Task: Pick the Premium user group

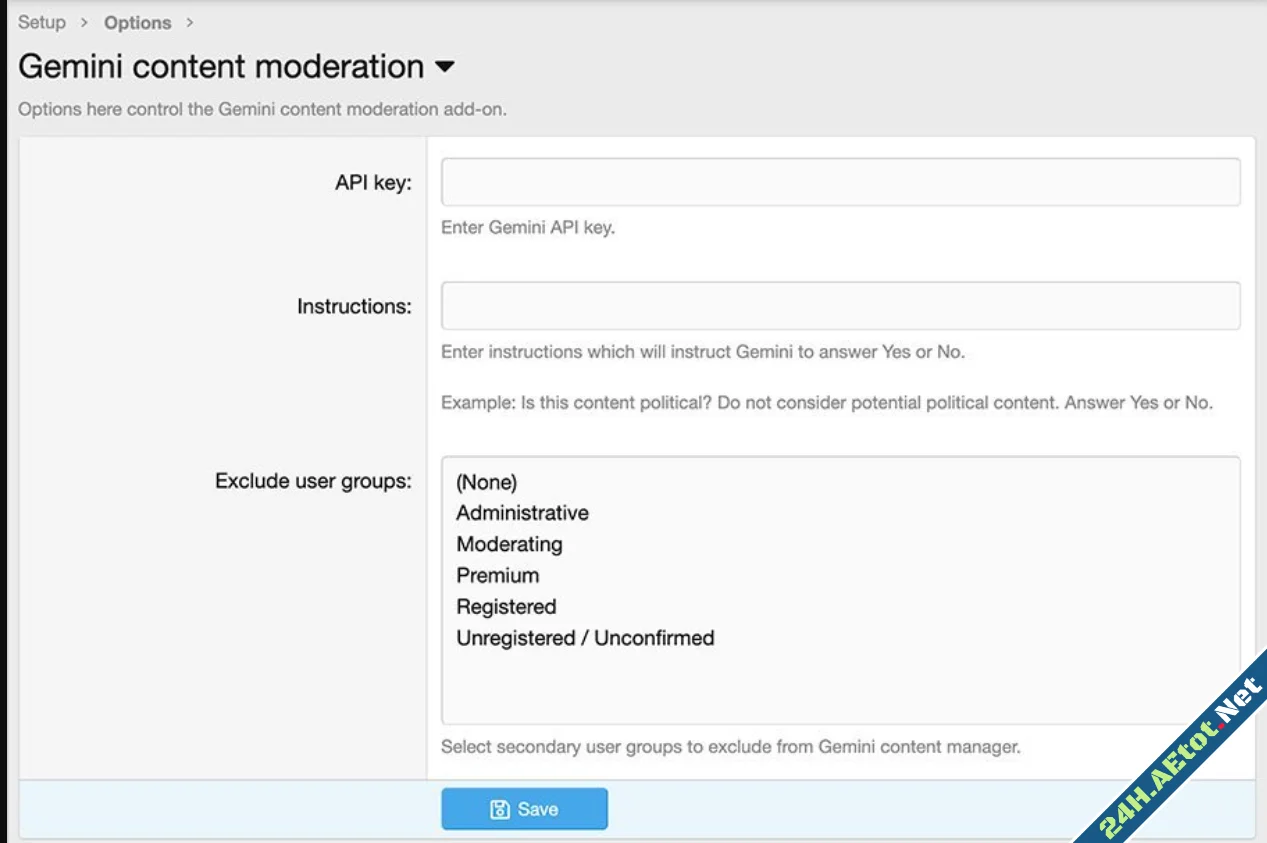Action: (x=497, y=575)
